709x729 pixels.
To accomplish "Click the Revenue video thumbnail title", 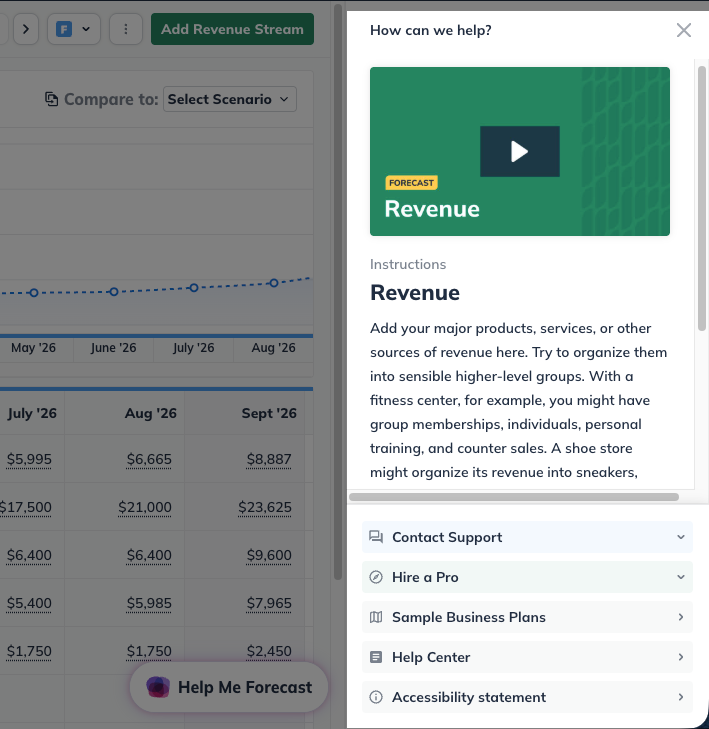I will click(432, 209).
